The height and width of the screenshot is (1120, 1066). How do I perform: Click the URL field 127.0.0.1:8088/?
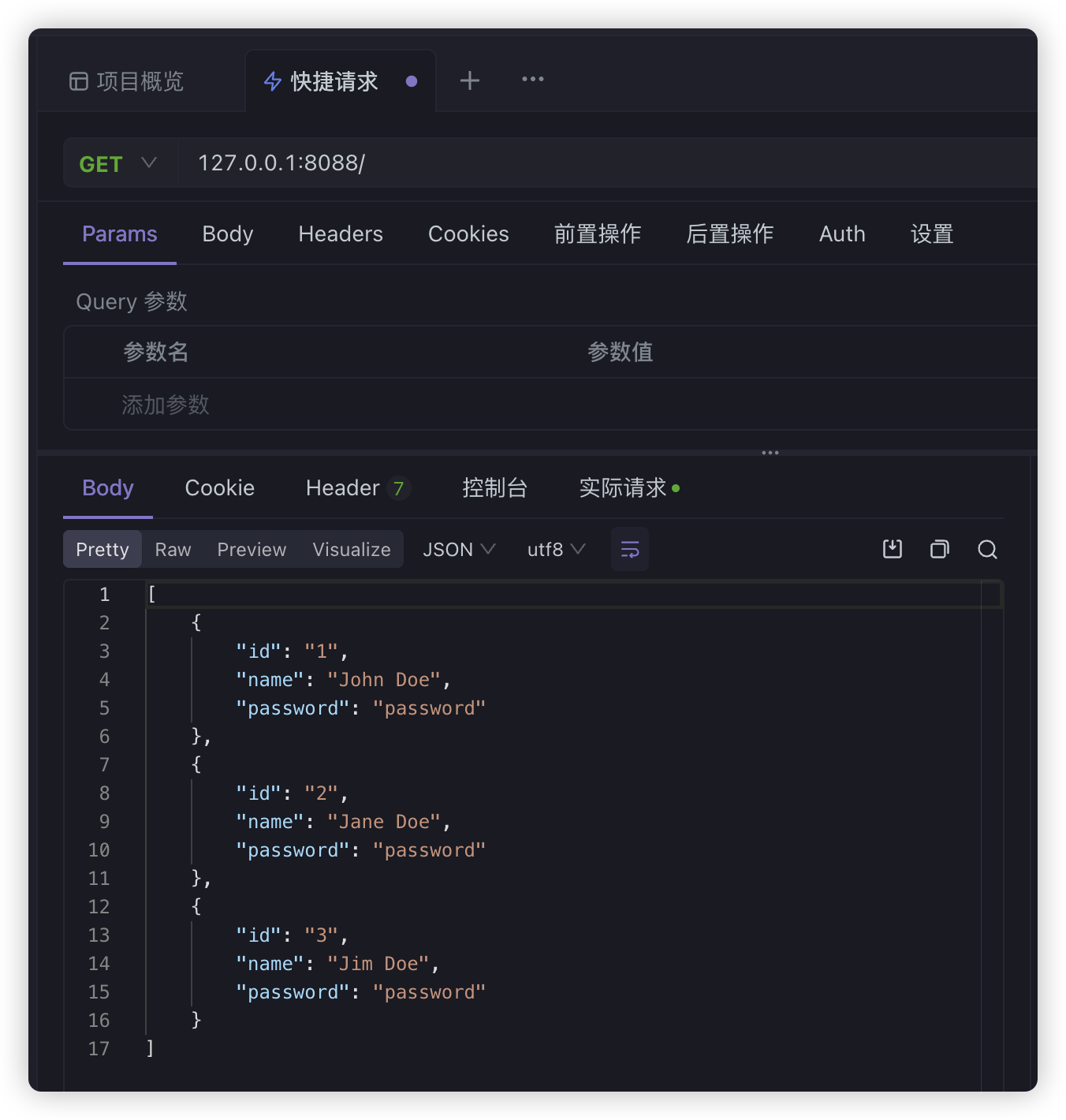pos(552,163)
